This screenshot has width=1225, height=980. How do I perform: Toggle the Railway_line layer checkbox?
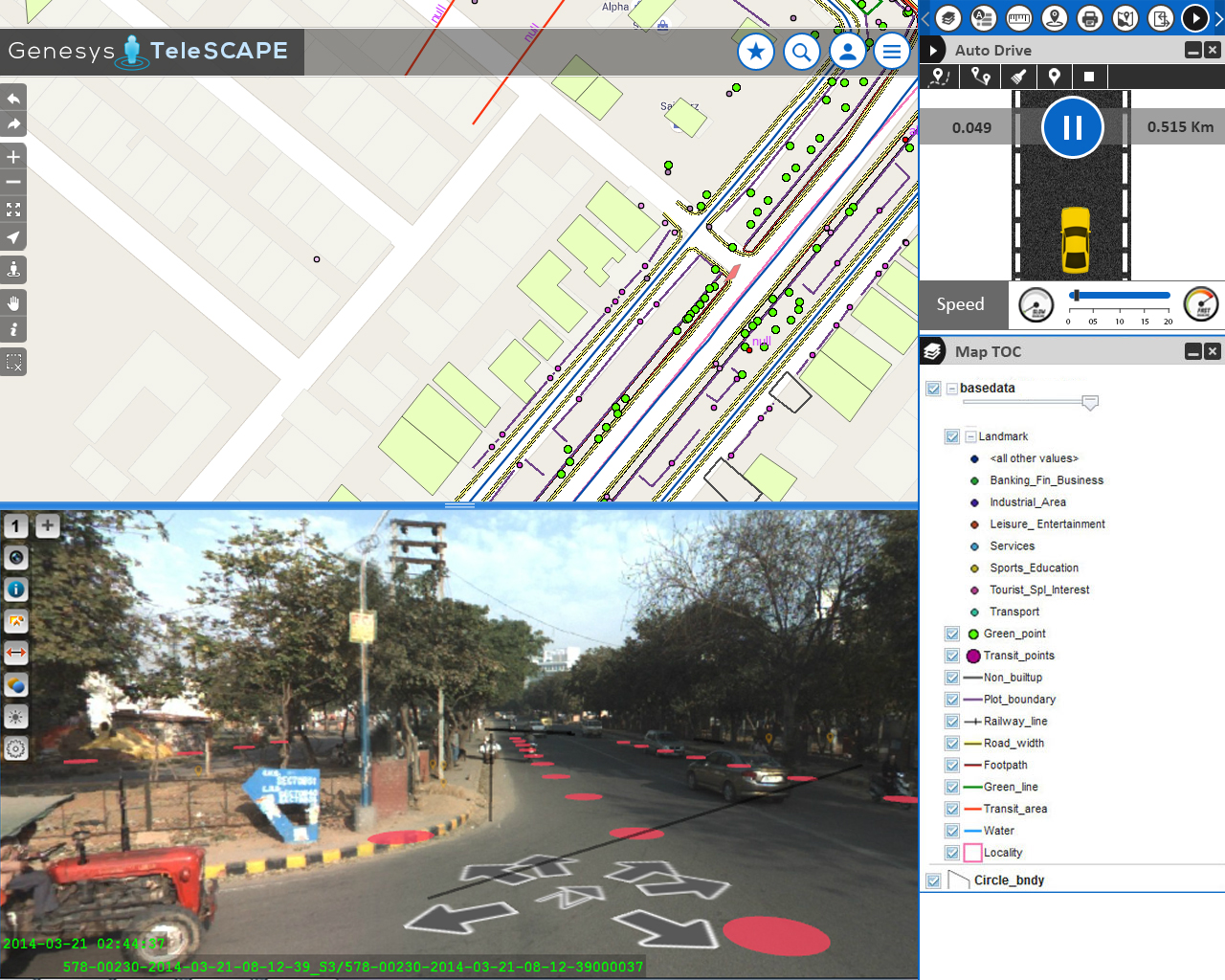tap(952, 722)
